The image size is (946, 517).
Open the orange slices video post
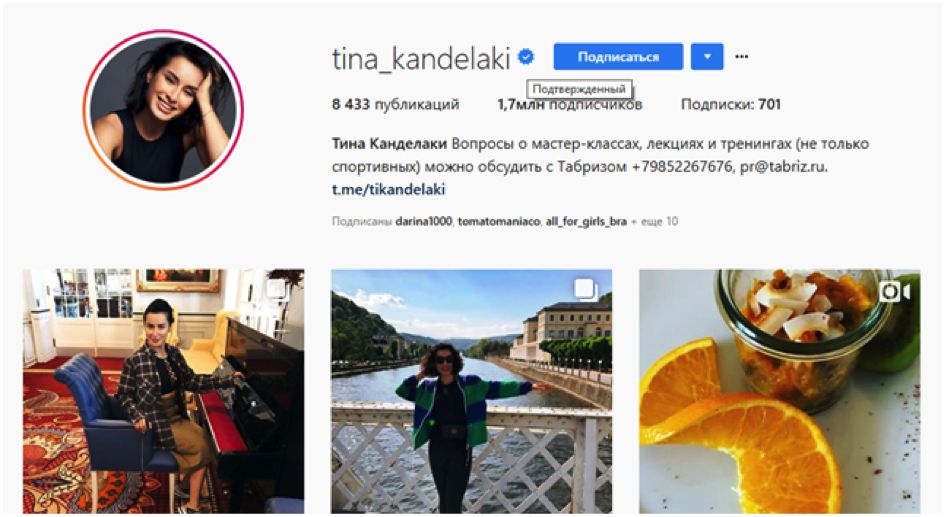coord(779,391)
